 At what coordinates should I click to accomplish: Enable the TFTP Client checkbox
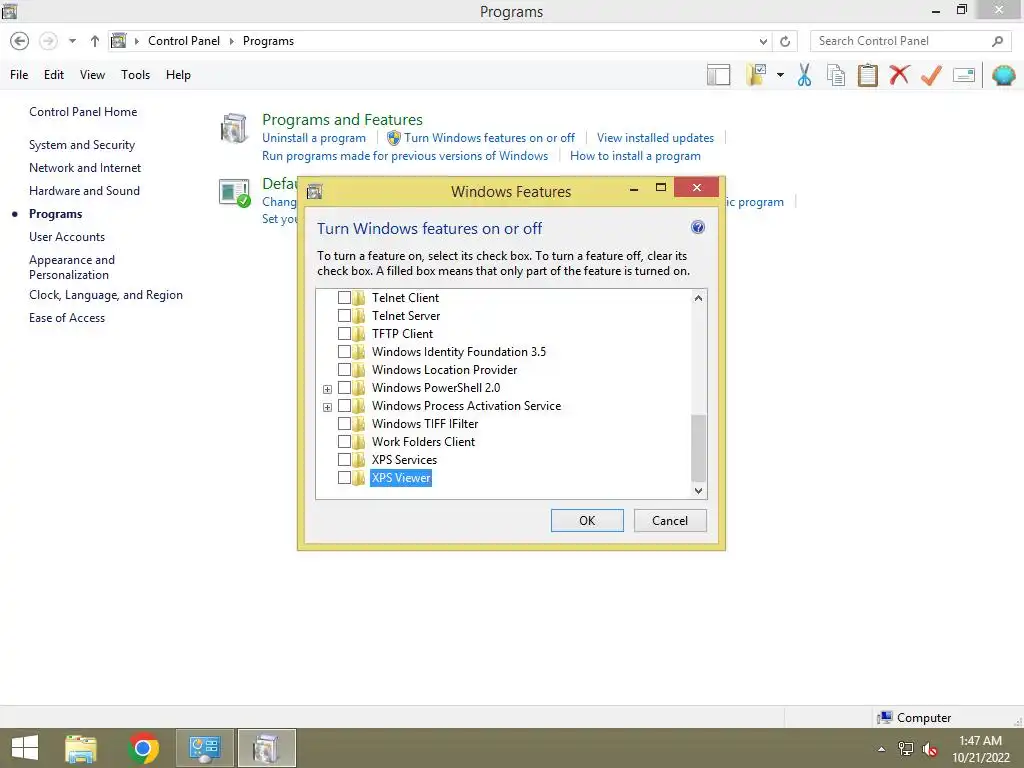pyautogui.click(x=344, y=334)
